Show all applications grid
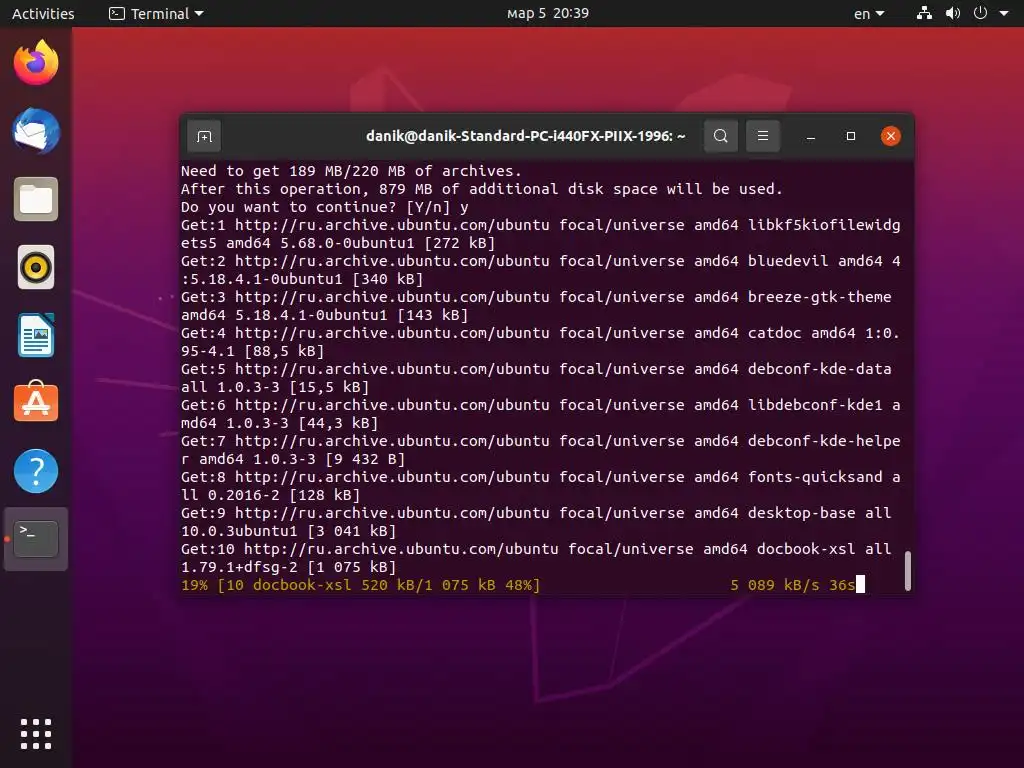 [36, 734]
